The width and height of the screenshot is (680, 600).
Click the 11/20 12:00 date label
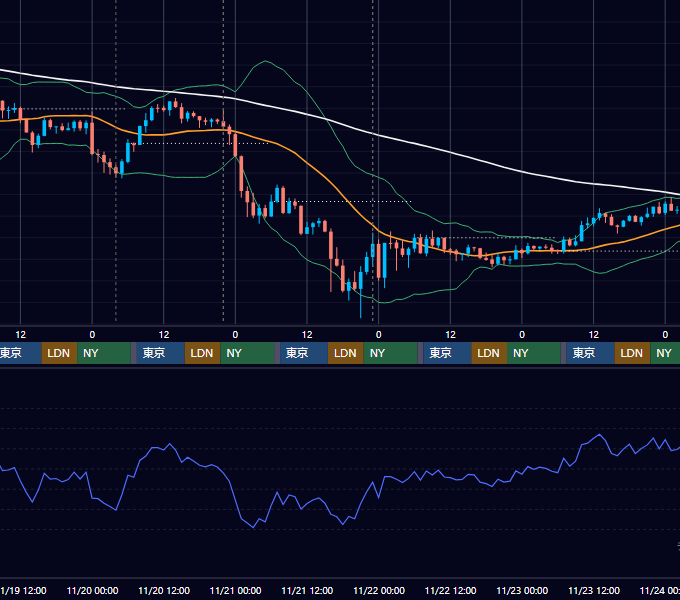tap(164, 590)
